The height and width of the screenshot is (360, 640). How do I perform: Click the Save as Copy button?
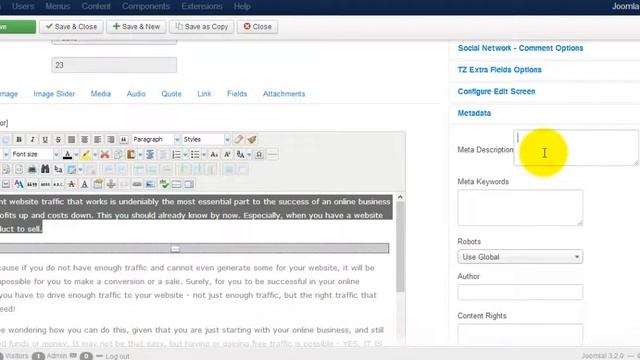(x=202, y=27)
